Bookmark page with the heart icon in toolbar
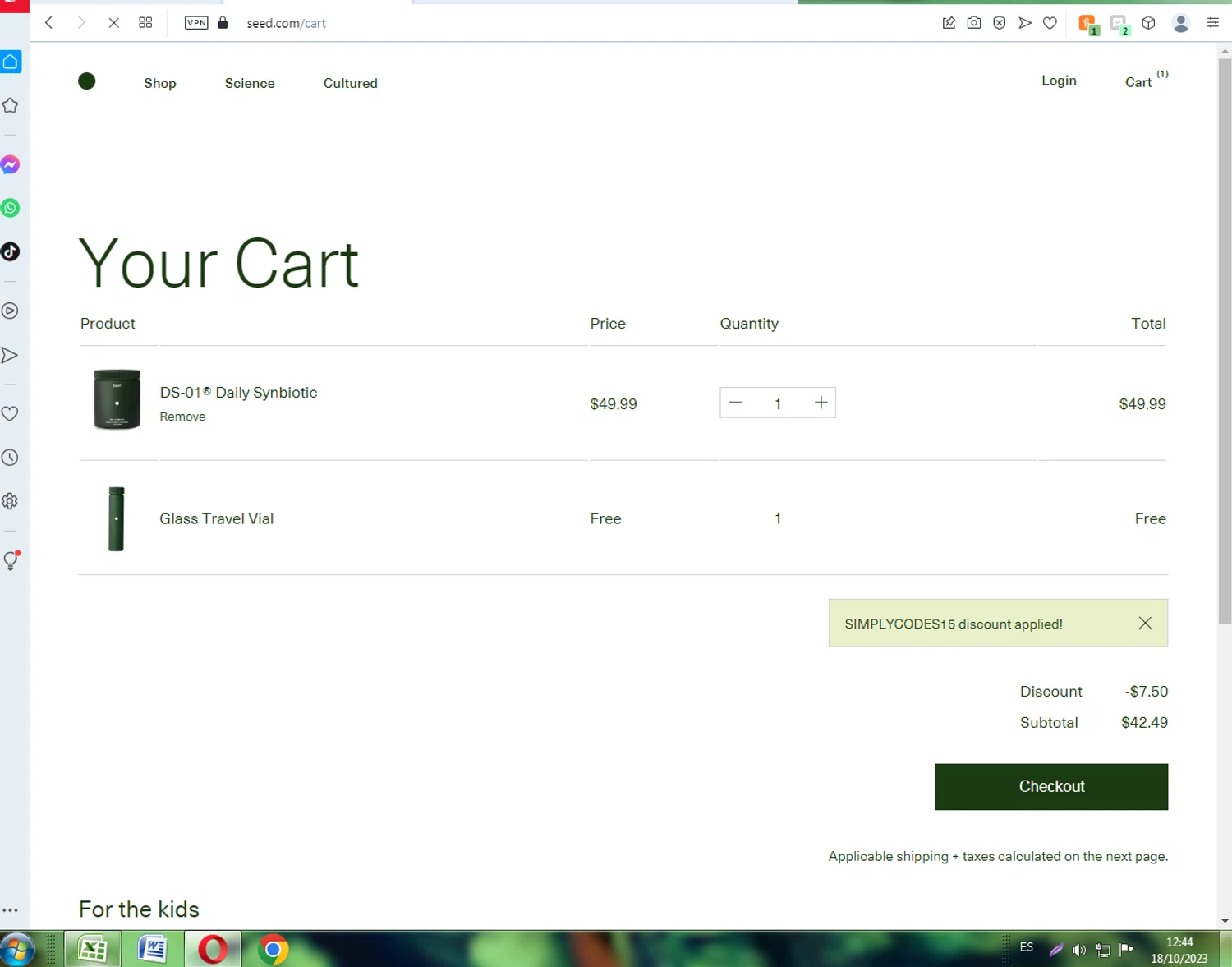The image size is (1232, 967). pyautogui.click(x=1050, y=23)
